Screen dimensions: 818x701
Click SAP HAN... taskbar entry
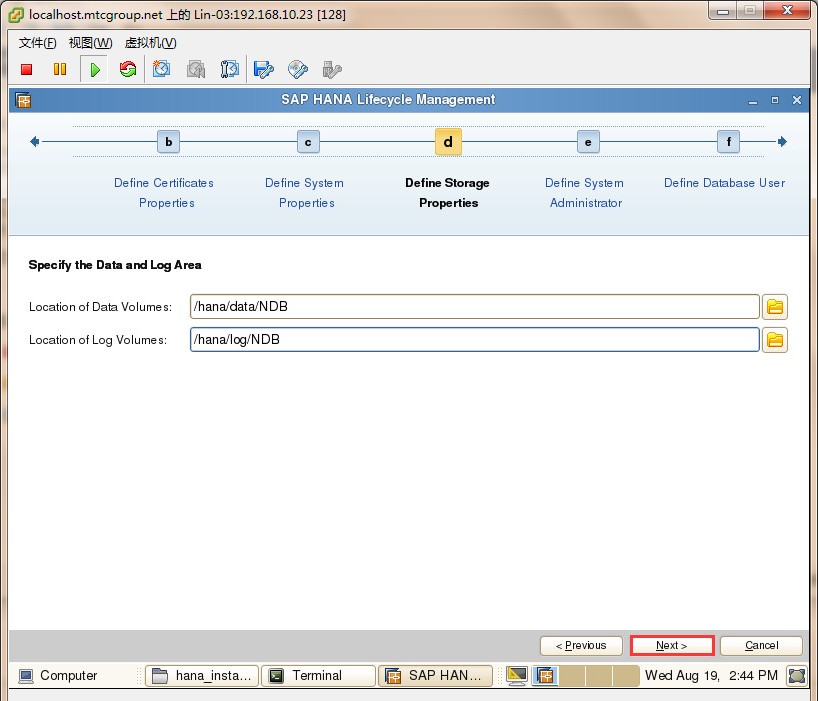(436, 676)
